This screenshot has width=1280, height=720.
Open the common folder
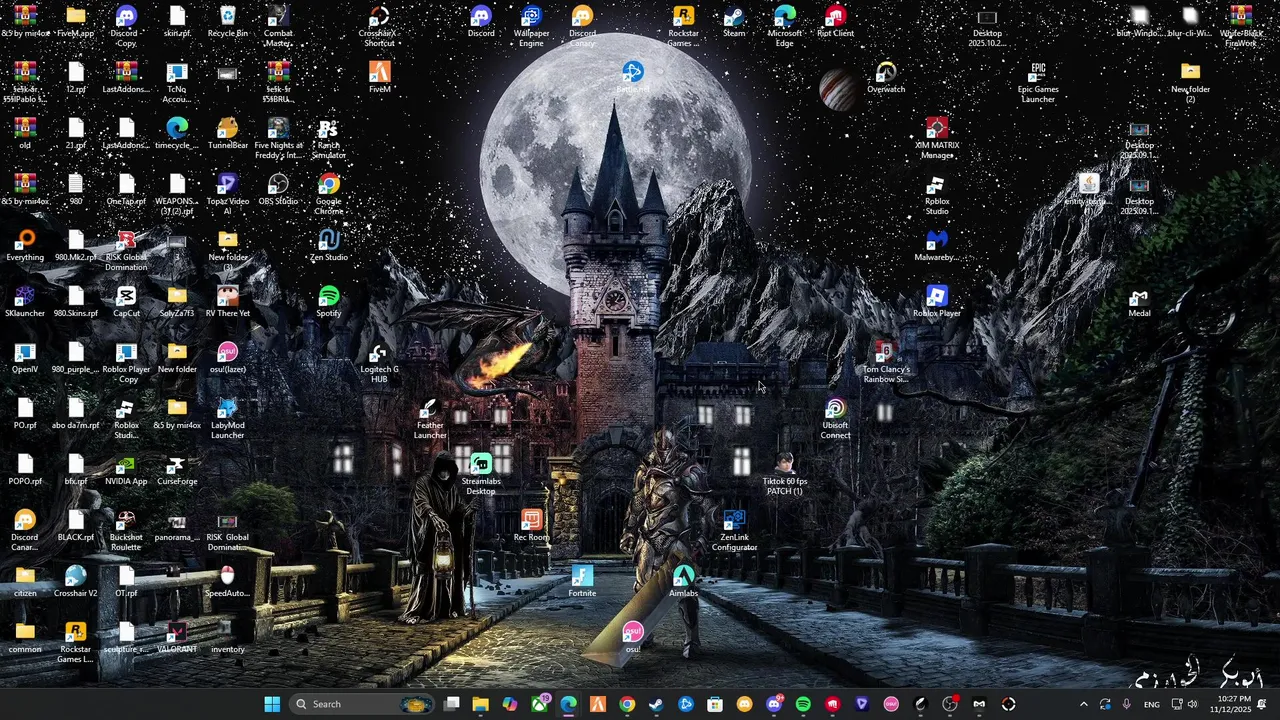(x=25, y=638)
